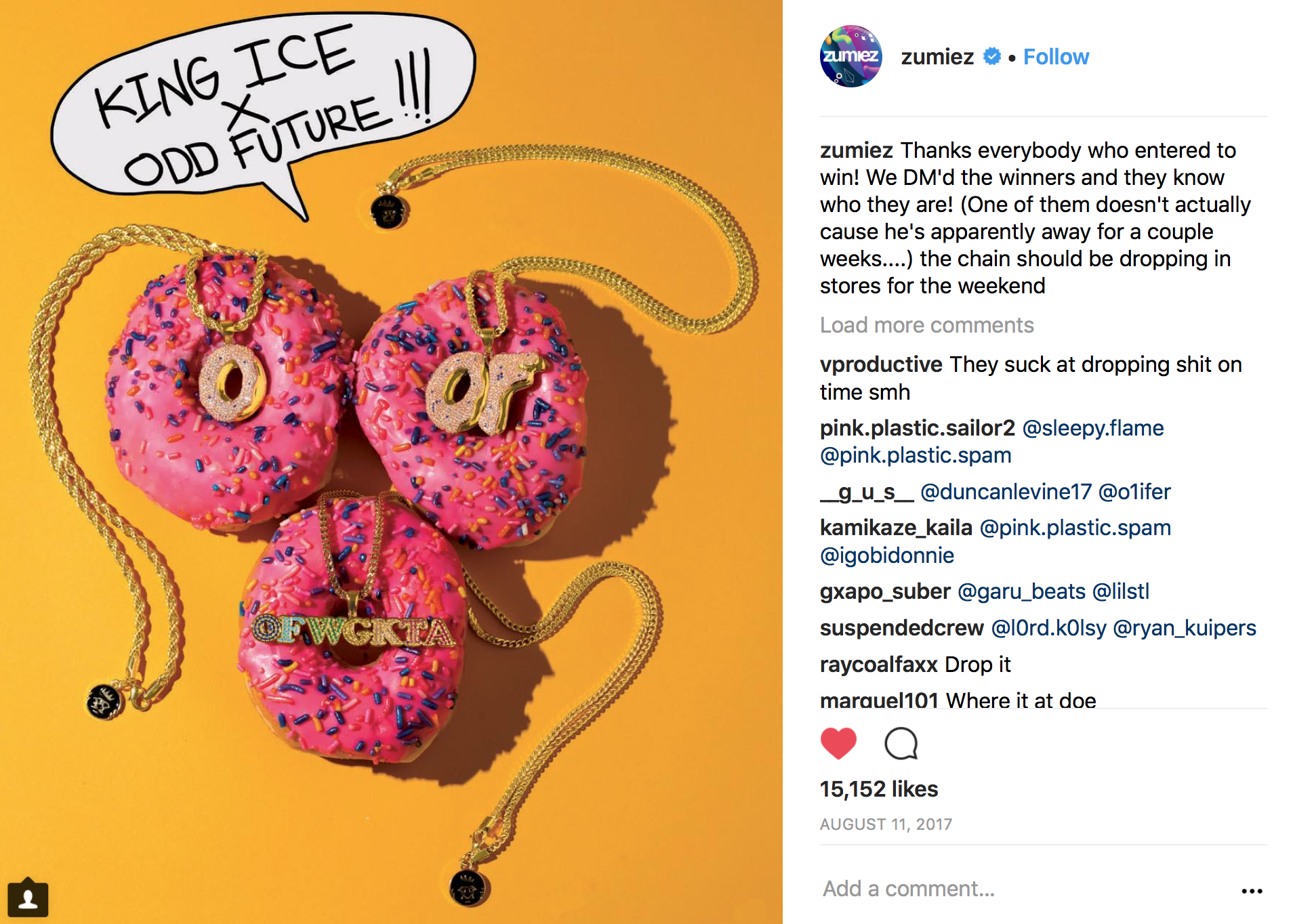The width and height of the screenshot is (1293, 924).
Task: Open the August 11, 2017 timestamp
Action: click(x=886, y=824)
